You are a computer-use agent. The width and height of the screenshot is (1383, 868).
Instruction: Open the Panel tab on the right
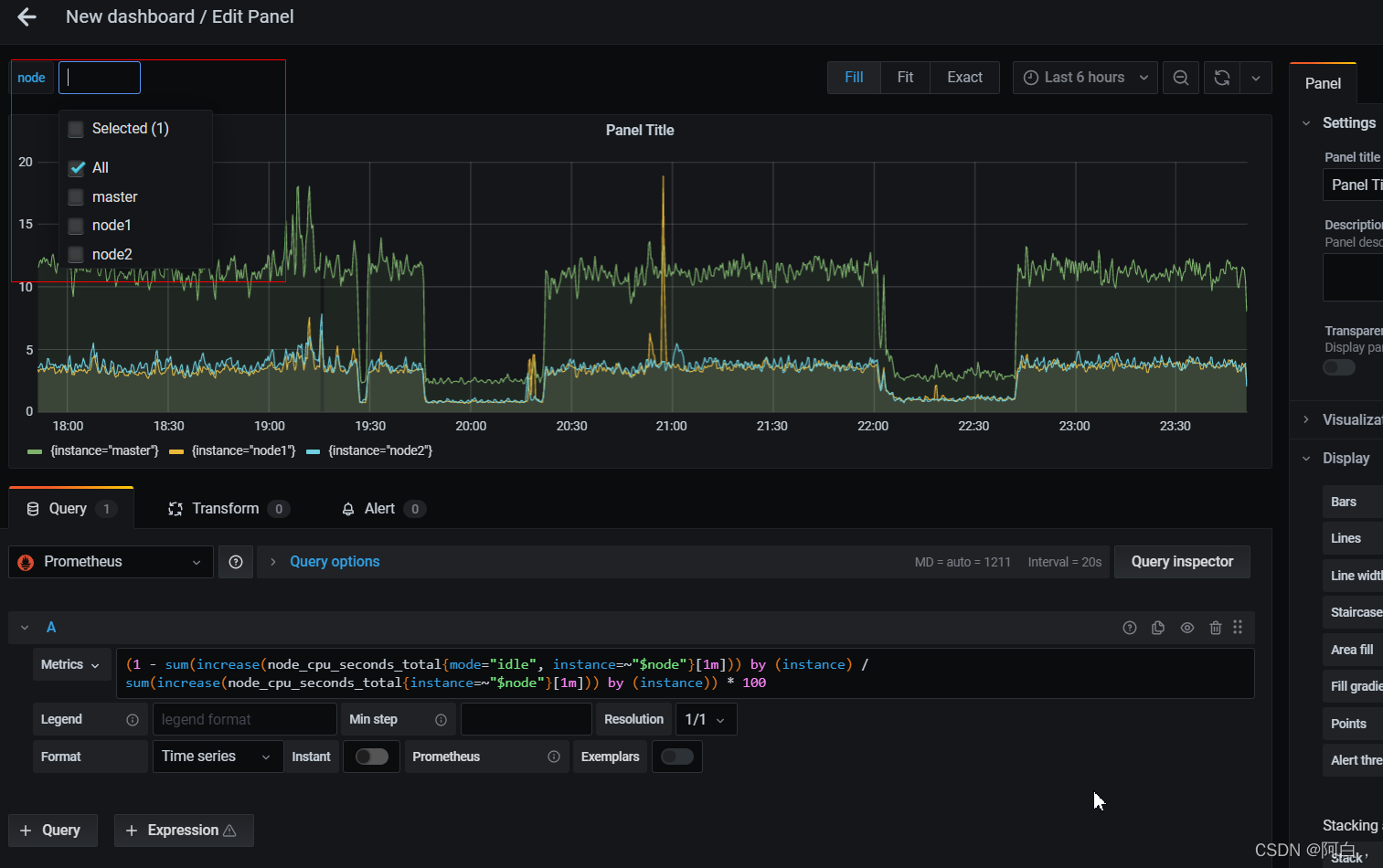pos(1323,83)
